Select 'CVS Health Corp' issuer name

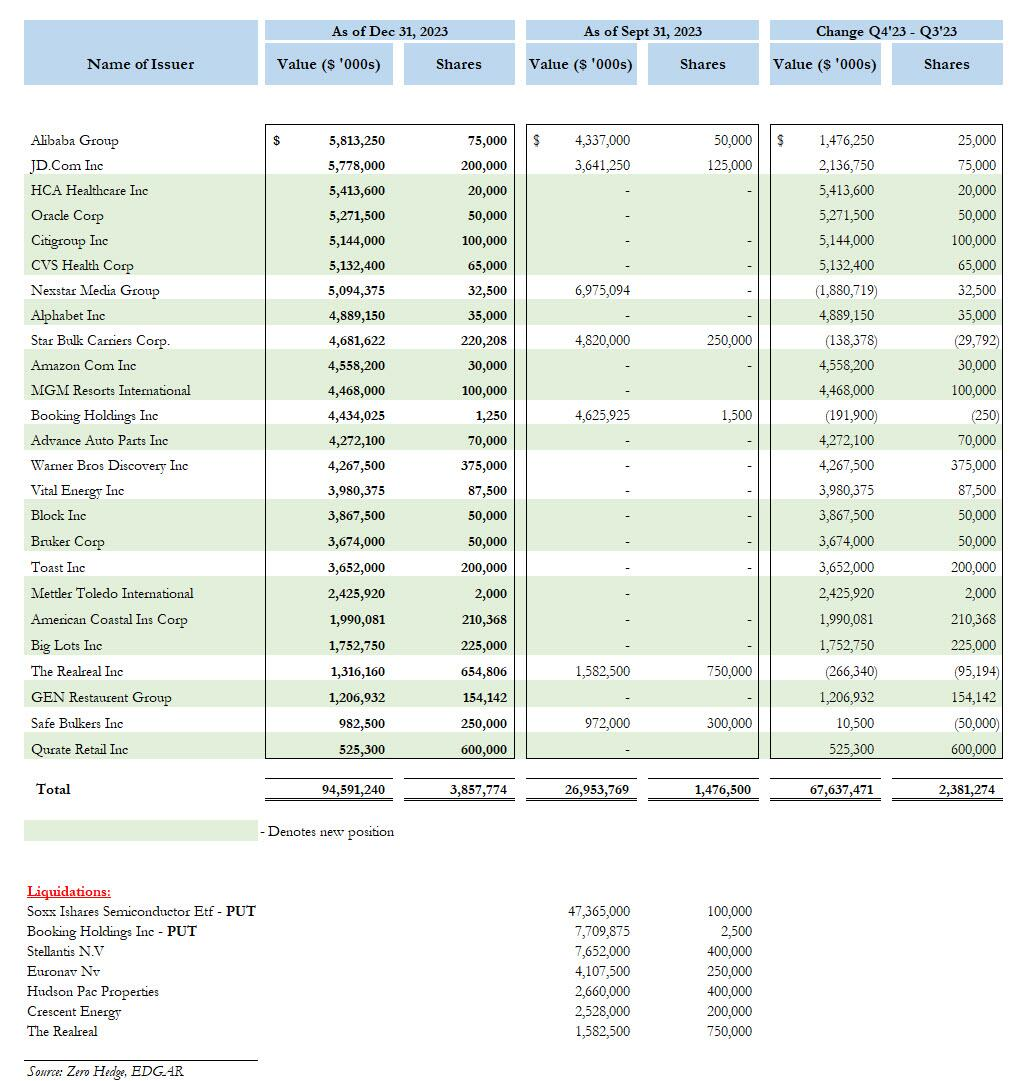tap(82, 265)
